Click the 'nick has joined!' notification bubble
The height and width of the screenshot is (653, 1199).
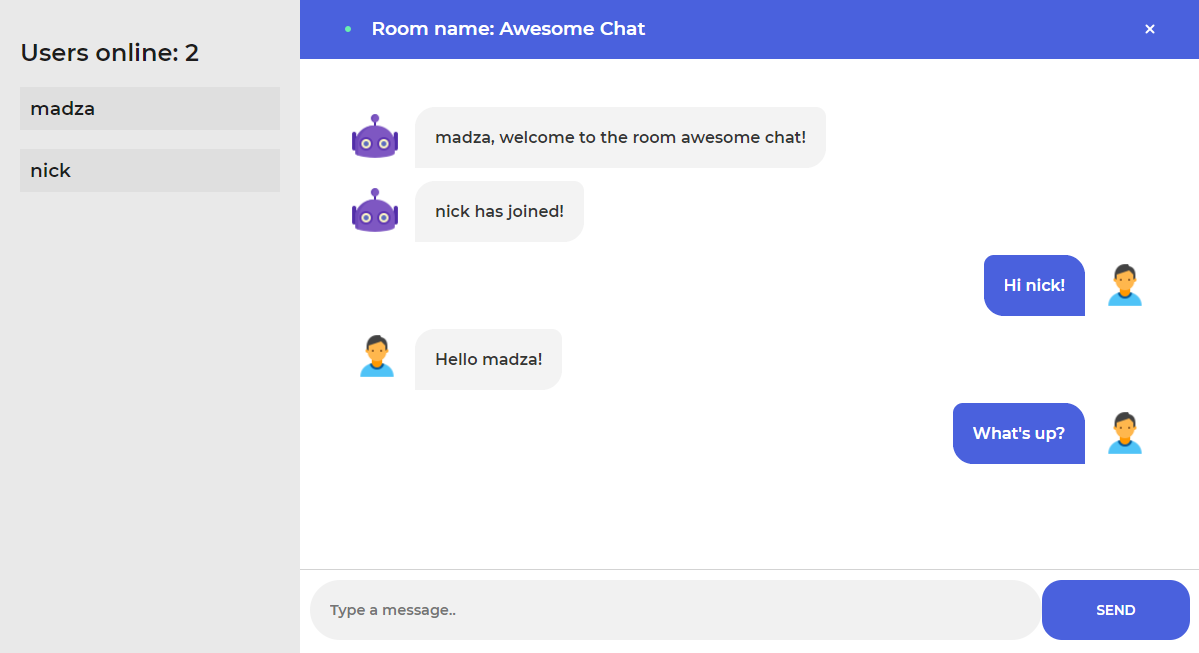pyautogui.click(x=499, y=211)
